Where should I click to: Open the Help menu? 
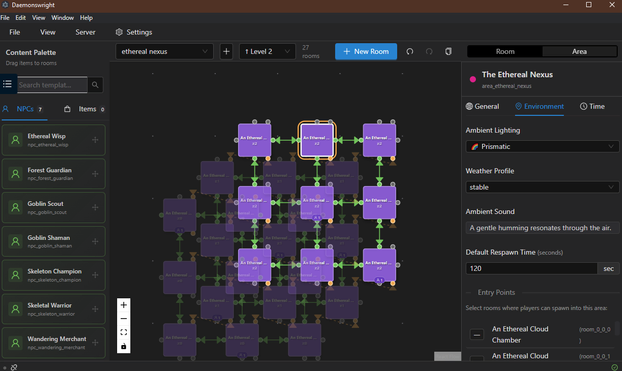[86, 18]
